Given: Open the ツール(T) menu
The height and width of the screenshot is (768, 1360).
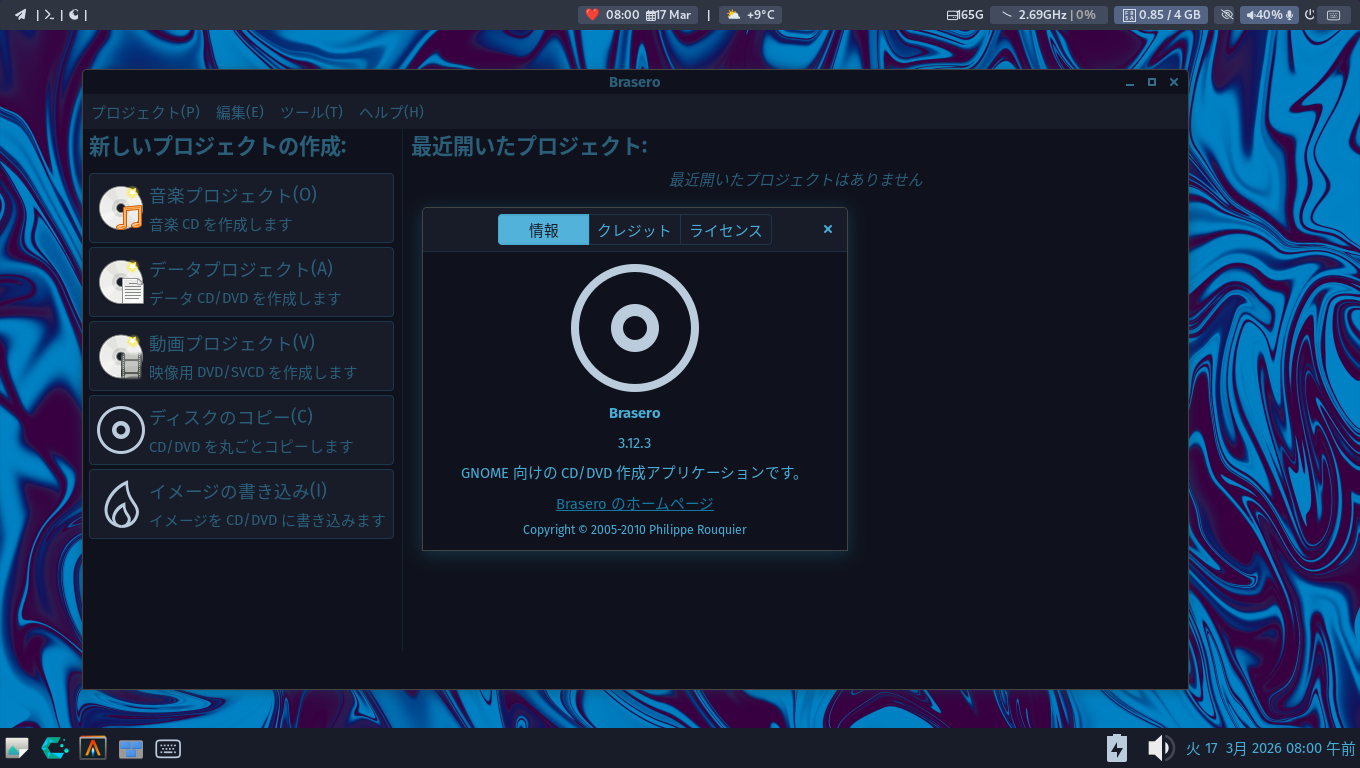Looking at the screenshot, I should (311, 112).
